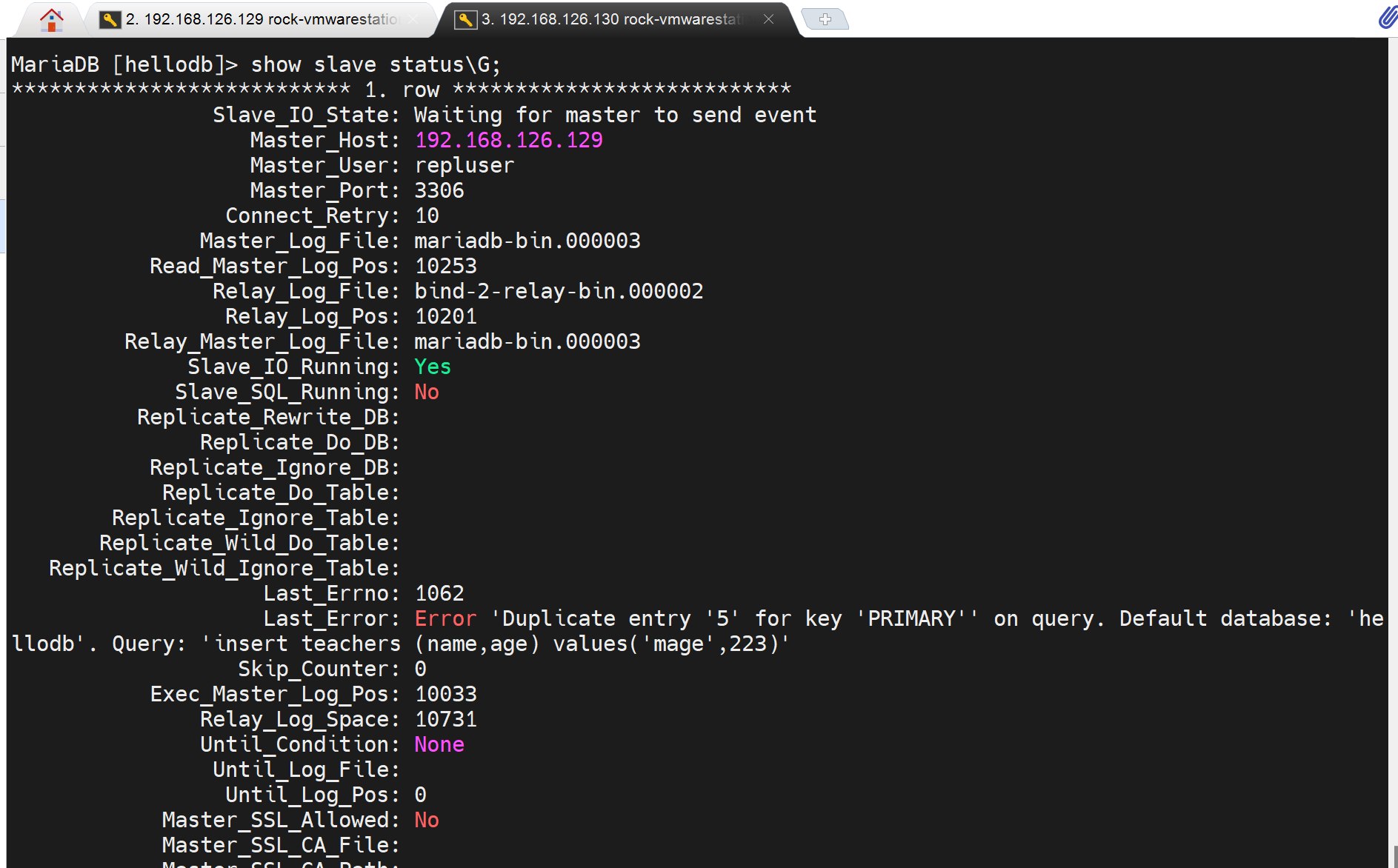Click the red No value of Master_SSL_Allowed
The height and width of the screenshot is (868, 1398).
(x=427, y=820)
